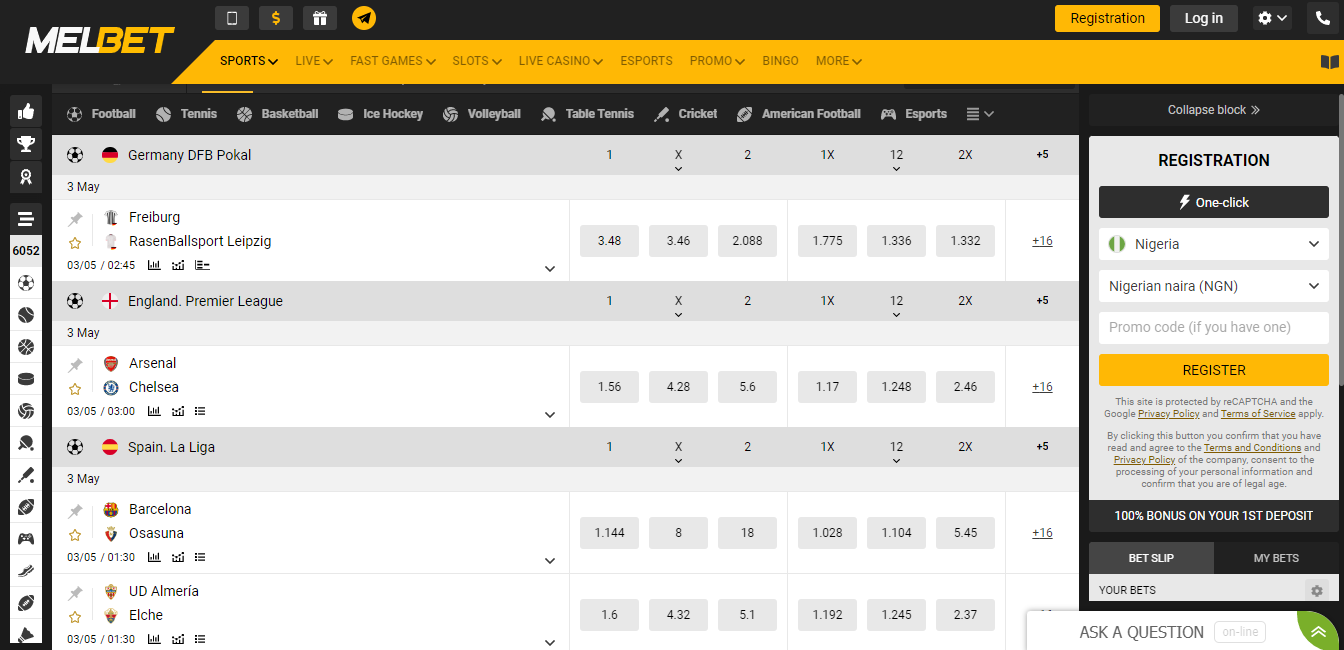Image resolution: width=1344 pixels, height=650 pixels.
Task: Select the tennis ball icon in sidebar
Action: pyautogui.click(x=26, y=315)
